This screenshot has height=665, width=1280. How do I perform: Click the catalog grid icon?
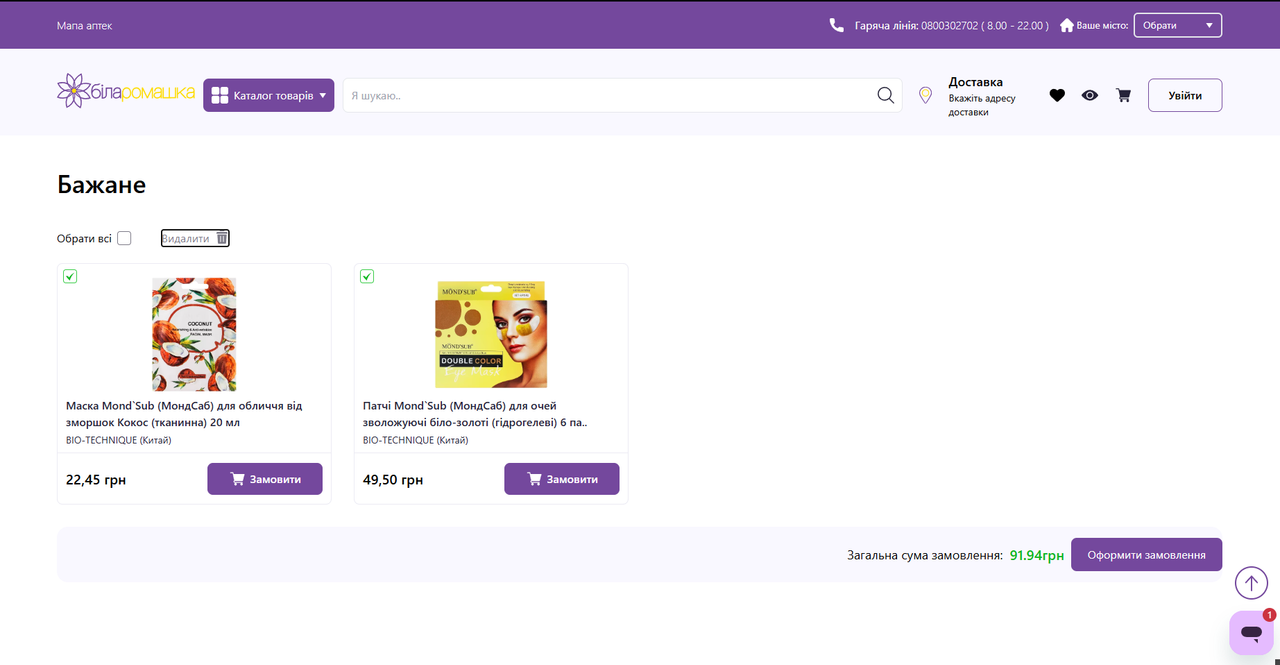click(x=220, y=96)
